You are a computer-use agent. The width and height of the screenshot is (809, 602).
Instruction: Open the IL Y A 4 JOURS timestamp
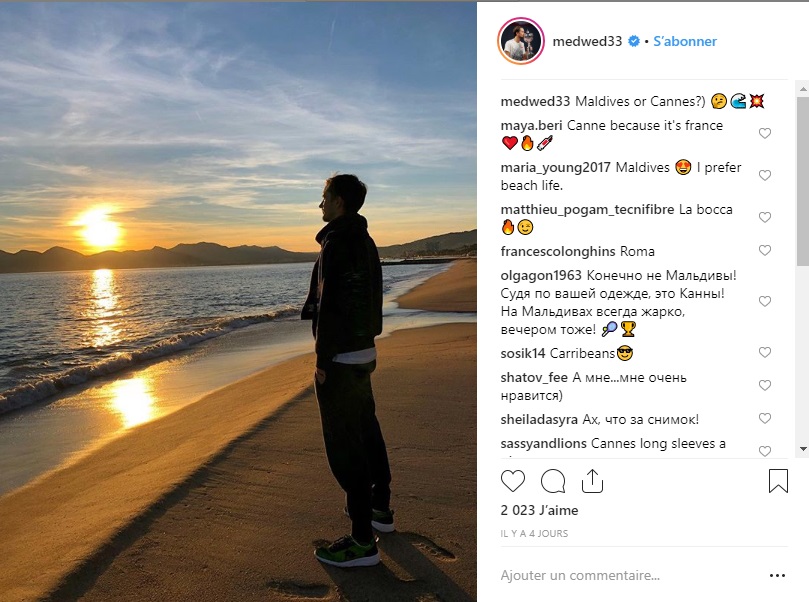click(x=534, y=533)
